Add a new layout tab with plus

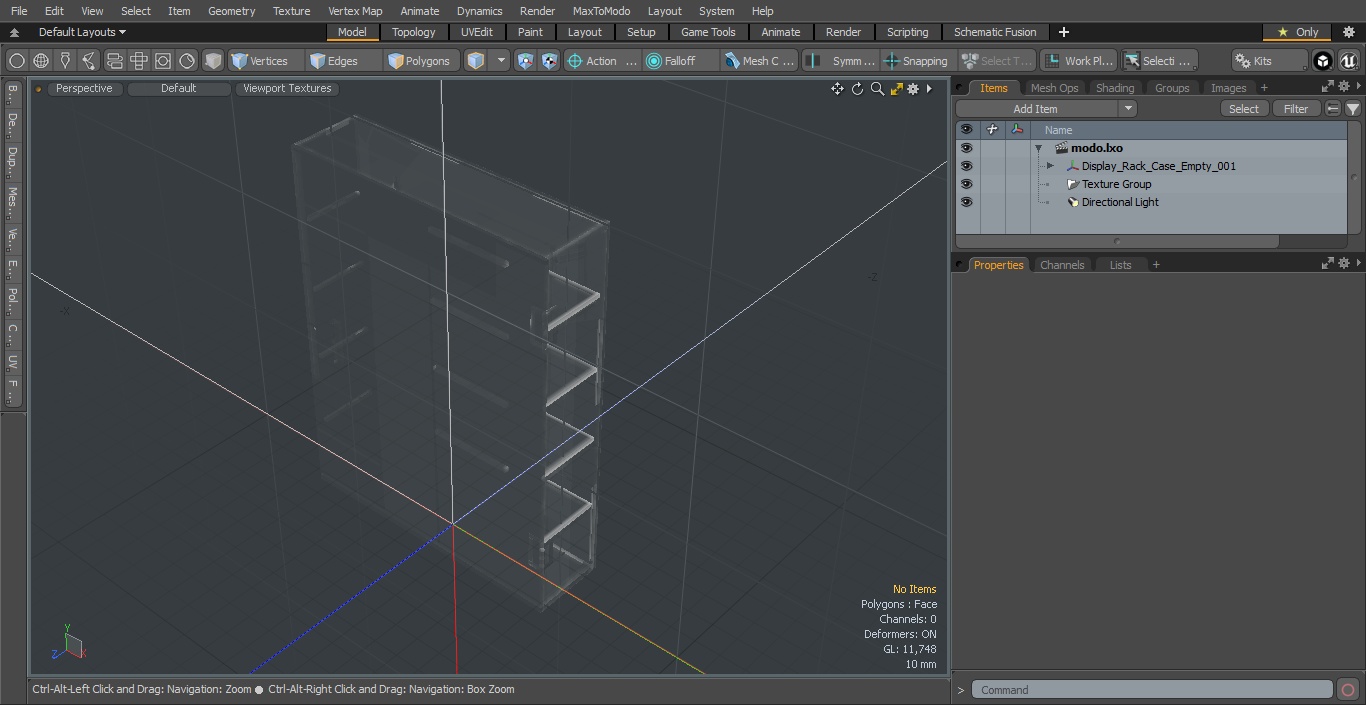click(x=1063, y=32)
